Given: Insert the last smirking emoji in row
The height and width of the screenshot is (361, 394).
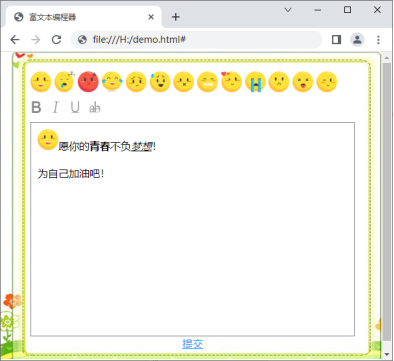Looking at the screenshot, I should [327, 82].
